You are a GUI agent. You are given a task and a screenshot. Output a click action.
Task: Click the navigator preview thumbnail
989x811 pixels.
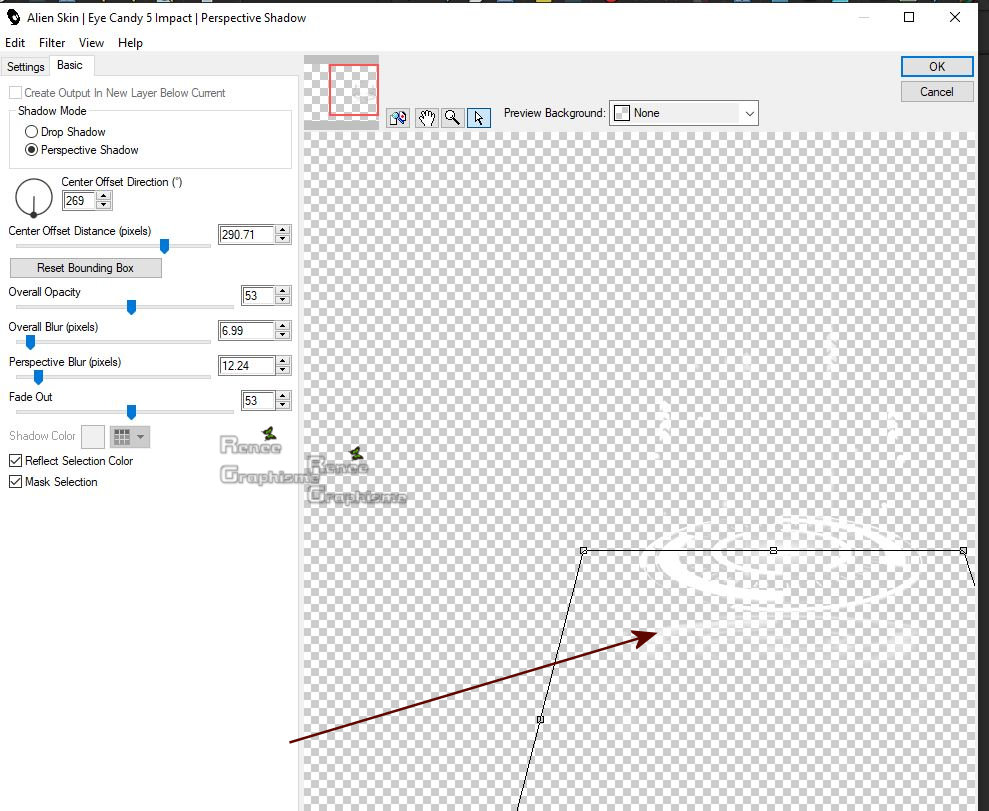pos(341,92)
